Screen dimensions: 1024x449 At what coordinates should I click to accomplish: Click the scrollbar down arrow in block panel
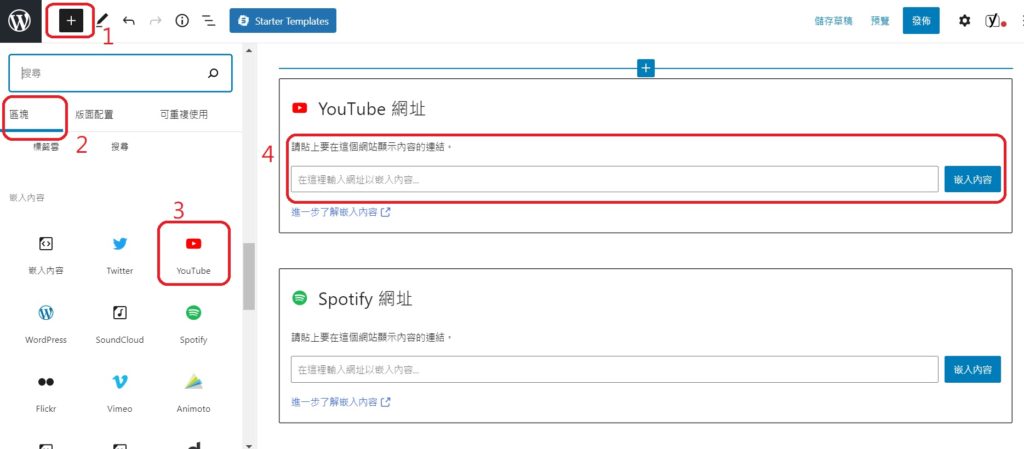coord(249,444)
